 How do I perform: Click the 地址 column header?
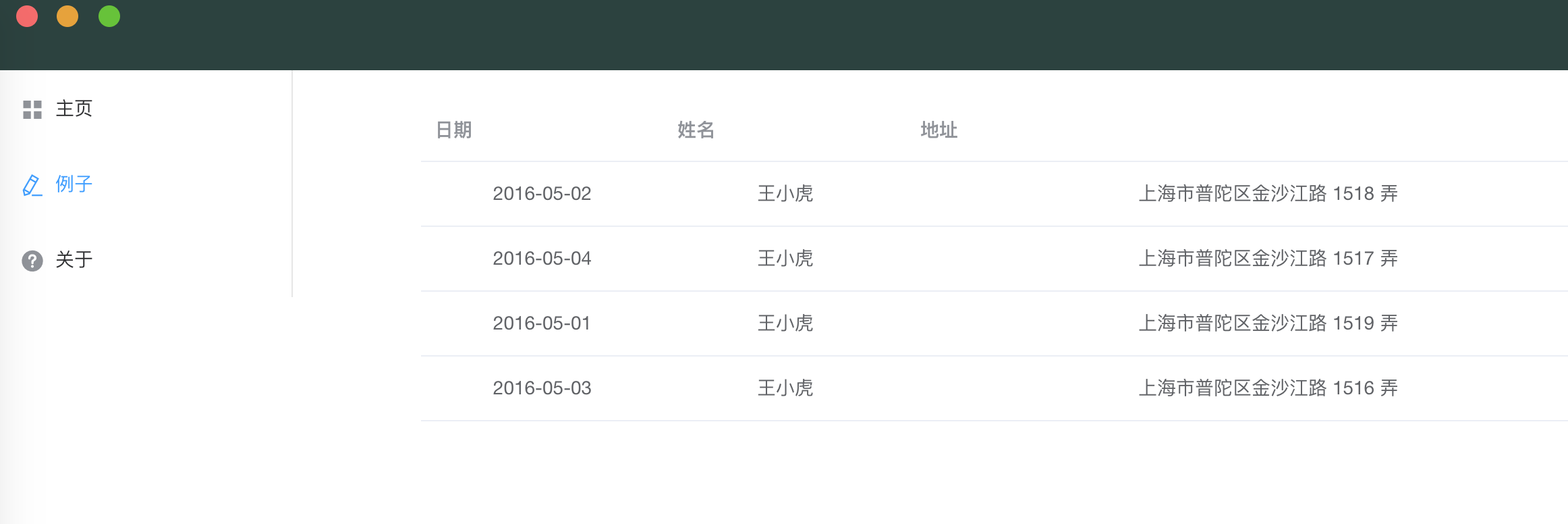point(939,130)
